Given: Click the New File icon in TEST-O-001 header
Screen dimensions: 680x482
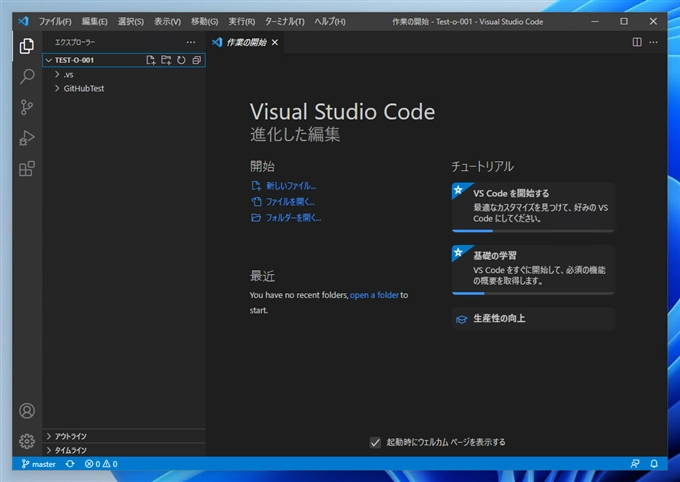Looking at the screenshot, I should click(x=150, y=60).
